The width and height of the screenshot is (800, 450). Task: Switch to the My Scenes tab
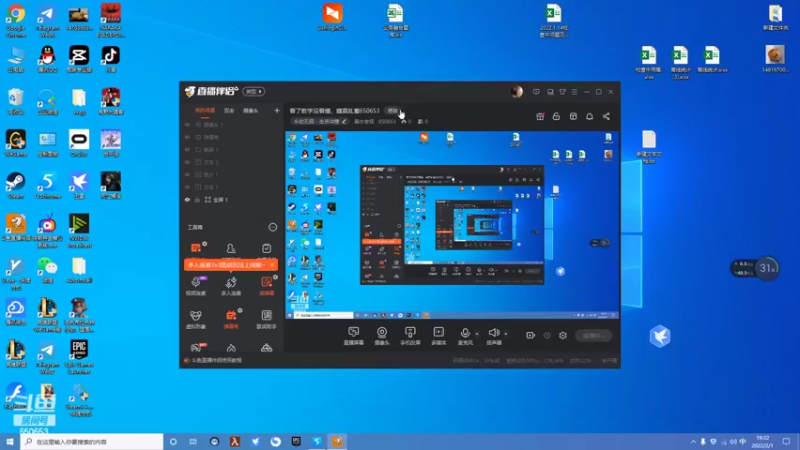pos(205,110)
